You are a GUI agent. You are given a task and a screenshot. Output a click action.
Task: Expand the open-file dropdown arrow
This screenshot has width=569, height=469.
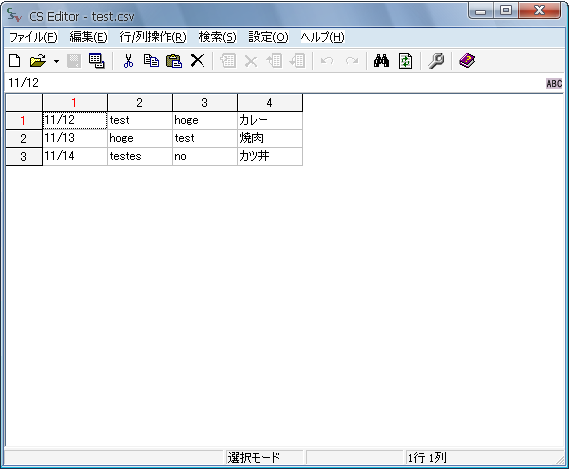[56, 61]
